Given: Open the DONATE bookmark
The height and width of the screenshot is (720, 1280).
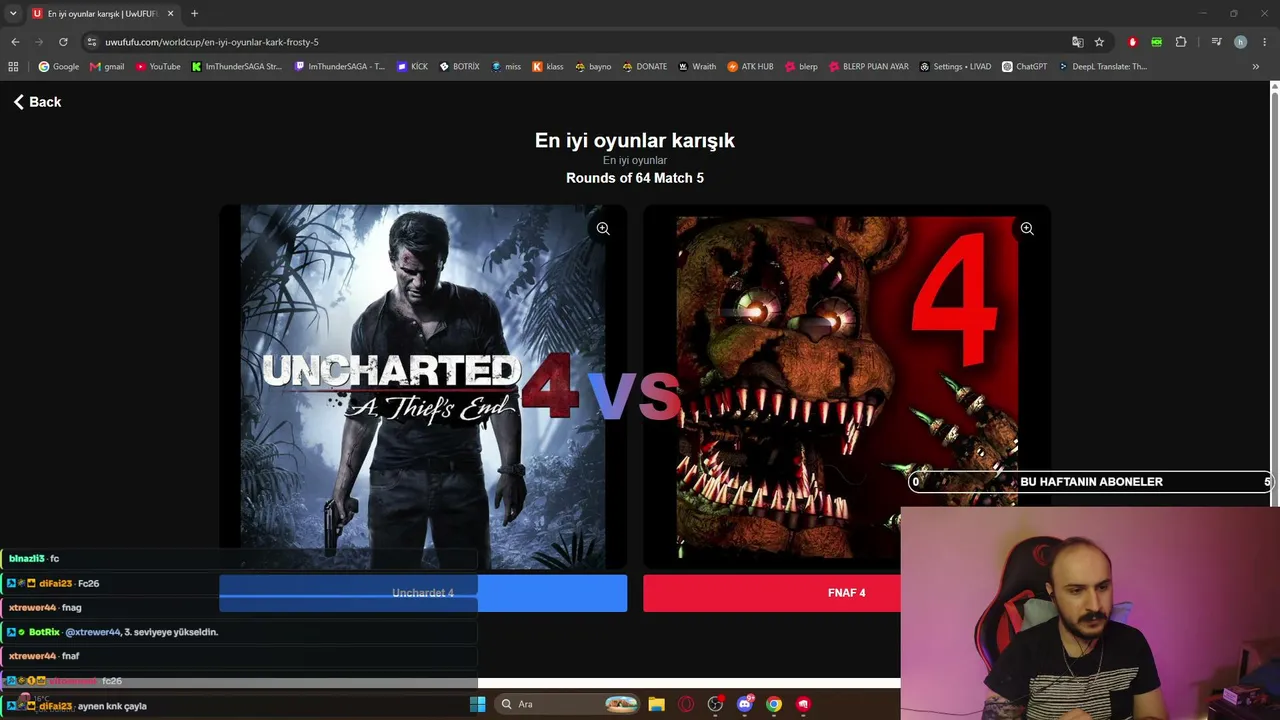Looking at the screenshot, I should pos(645,67).
